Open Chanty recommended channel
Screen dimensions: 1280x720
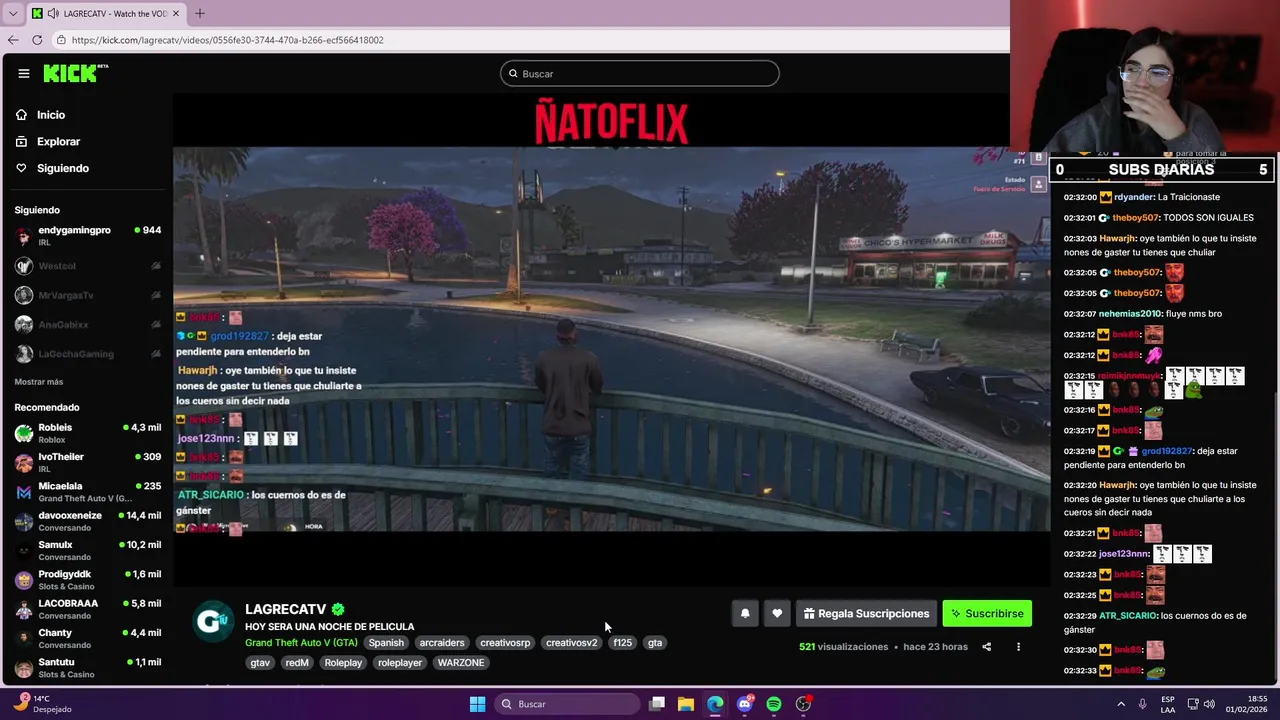coord(88,638)
